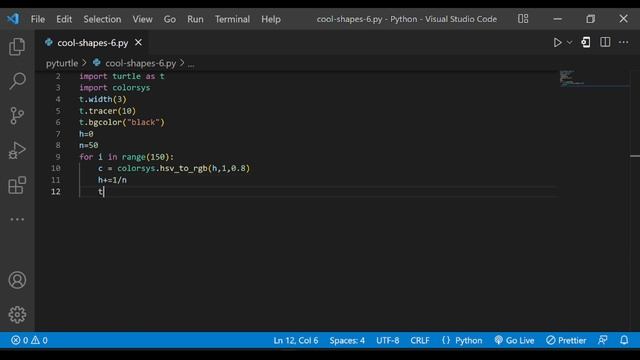Click the feedback icon in status bar
Viewport: 640px width, 360px height.
(603, 340)
